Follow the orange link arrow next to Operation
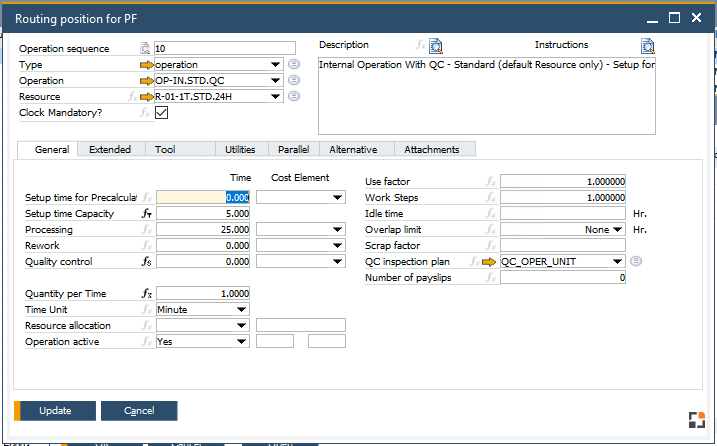Image resolution: width=717 pixels, height=446 pixels. pos(147,81)
